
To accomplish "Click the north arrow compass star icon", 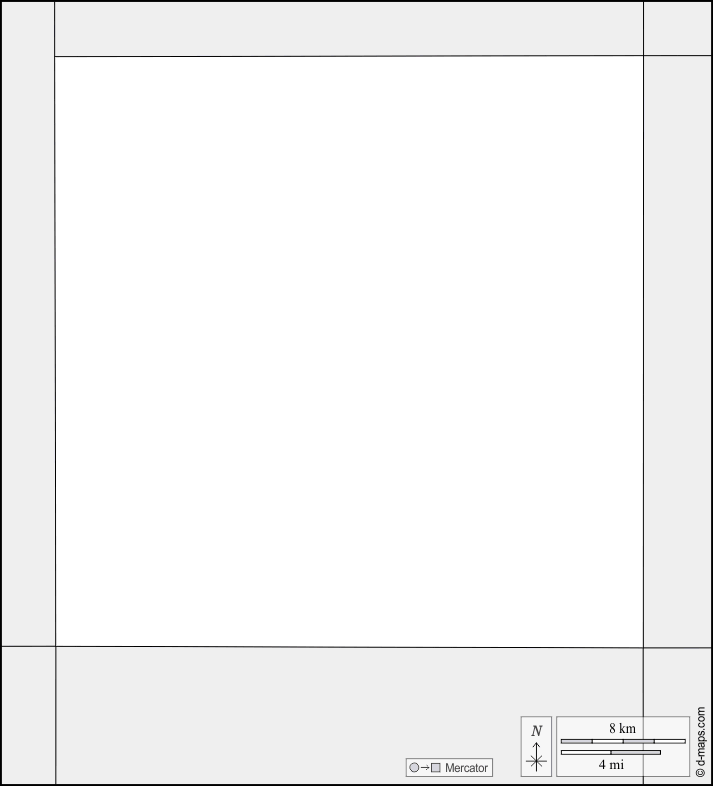I will pos(537,761).
